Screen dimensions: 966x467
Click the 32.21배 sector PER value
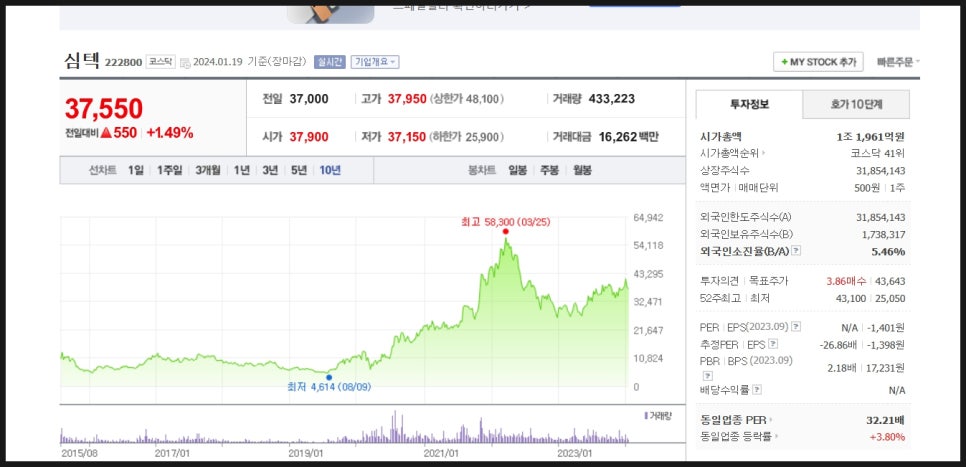885,420
